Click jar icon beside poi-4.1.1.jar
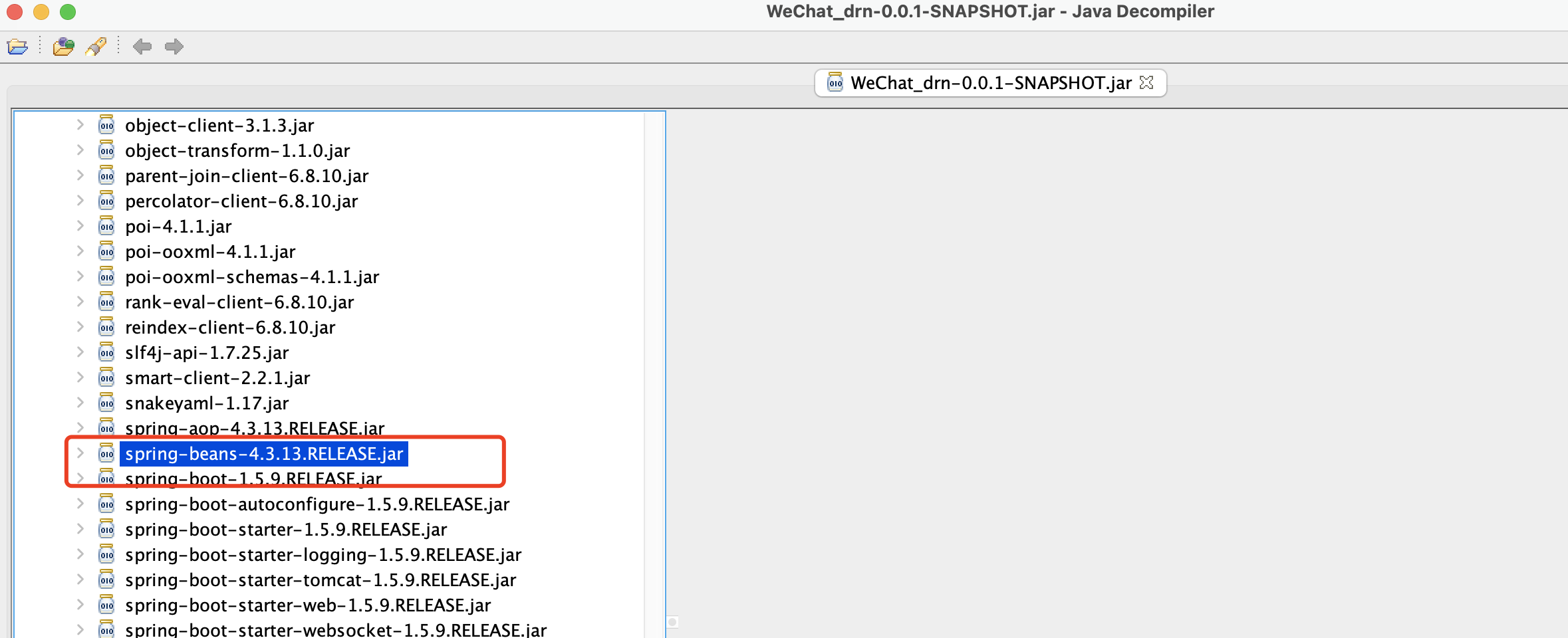The height and width of the screenshot is (638, 1568). 106,226
